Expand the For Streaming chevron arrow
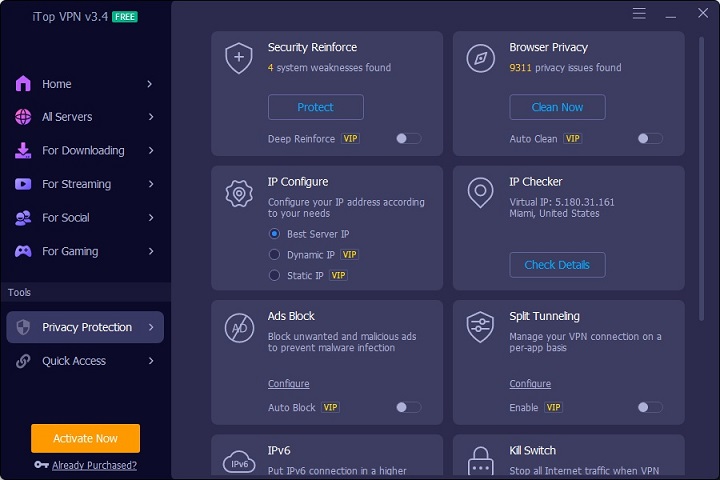Screen dimensions: 720x480 click(x=150, y=184)
